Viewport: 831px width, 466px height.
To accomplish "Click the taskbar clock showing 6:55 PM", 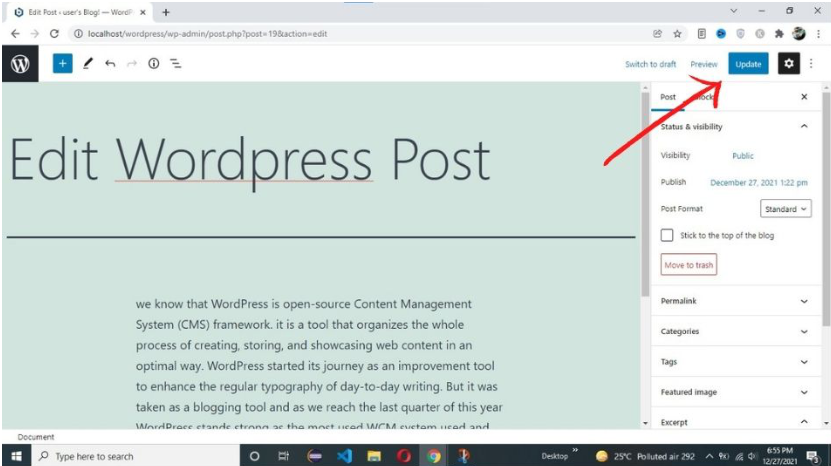I will tap(780, 456).
